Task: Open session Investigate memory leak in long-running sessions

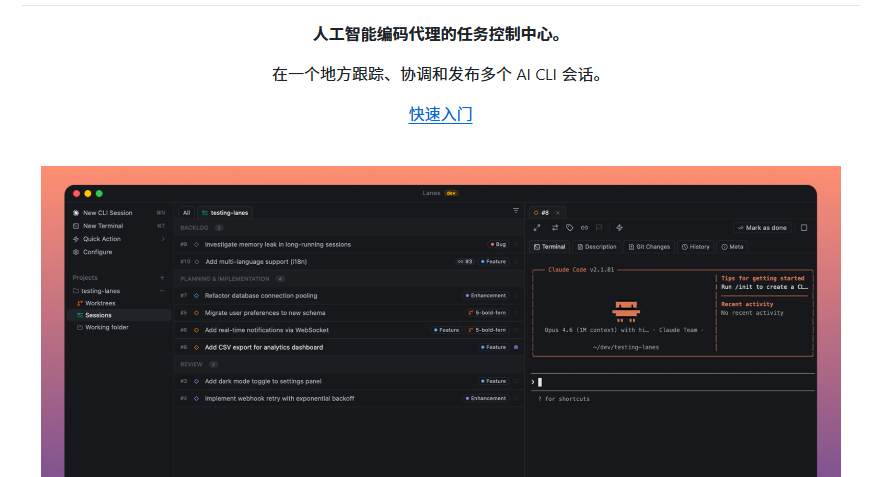Action: point(278,244)
